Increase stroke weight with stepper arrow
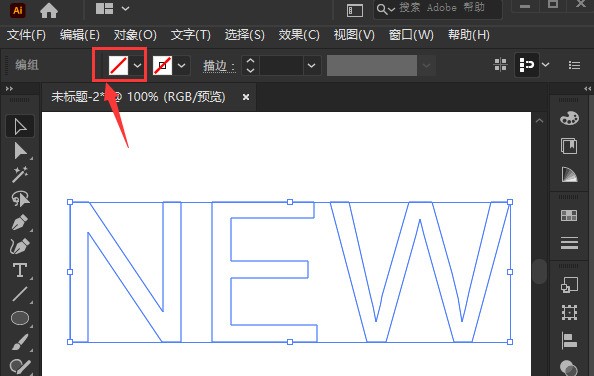This screenshot has height=376, width=594. tap(250, 61)
